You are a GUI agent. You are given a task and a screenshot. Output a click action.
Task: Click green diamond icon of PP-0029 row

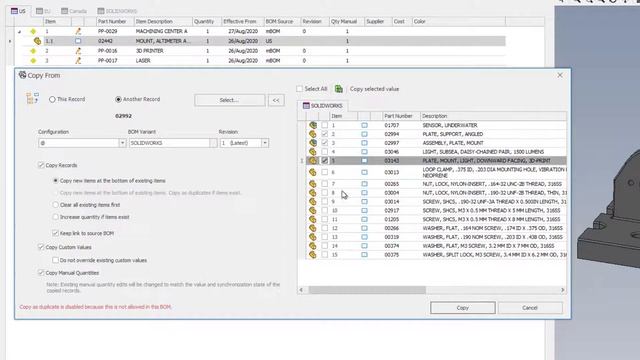coord(33,31)
